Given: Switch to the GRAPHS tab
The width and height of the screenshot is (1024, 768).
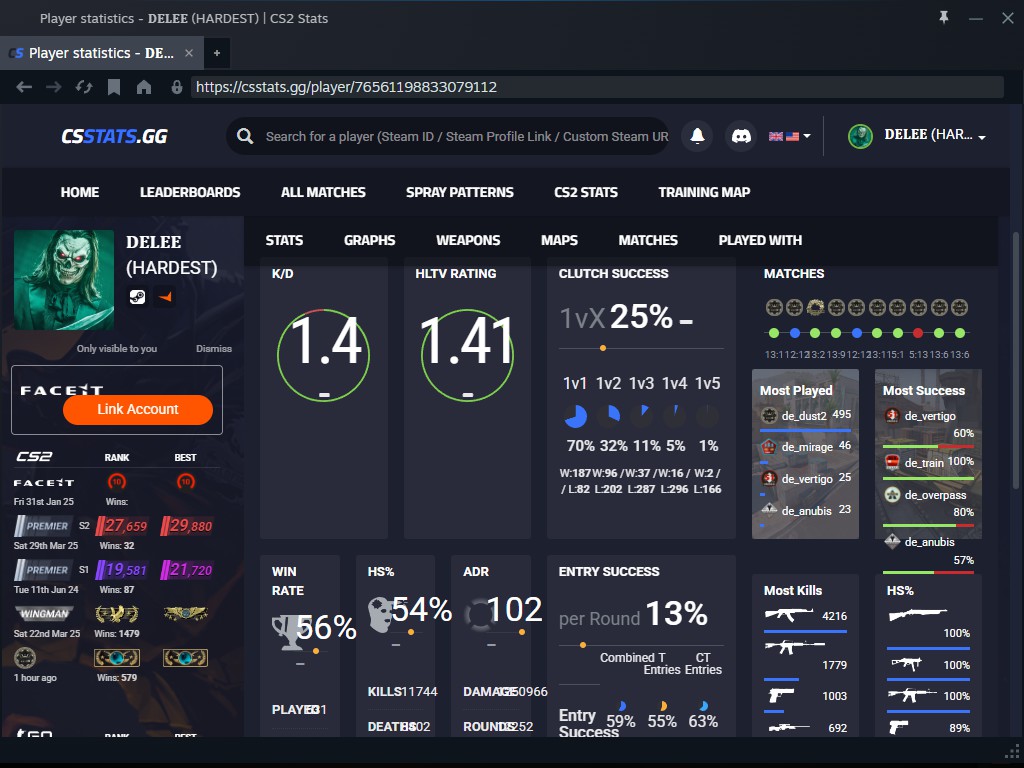Looking at the screenshot, I should coord(370,240).
